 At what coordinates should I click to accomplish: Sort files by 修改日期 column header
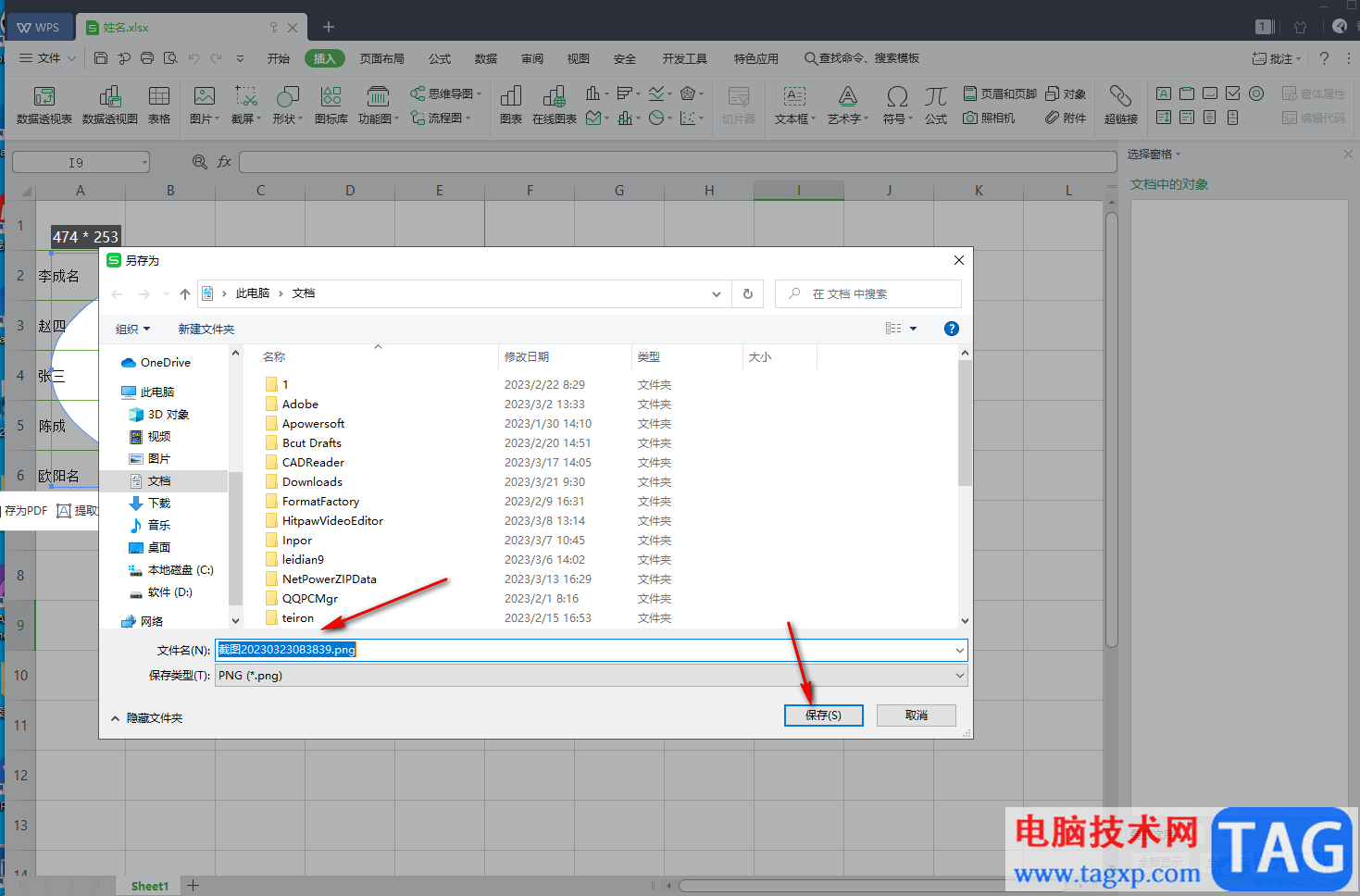tap(527, 357)
